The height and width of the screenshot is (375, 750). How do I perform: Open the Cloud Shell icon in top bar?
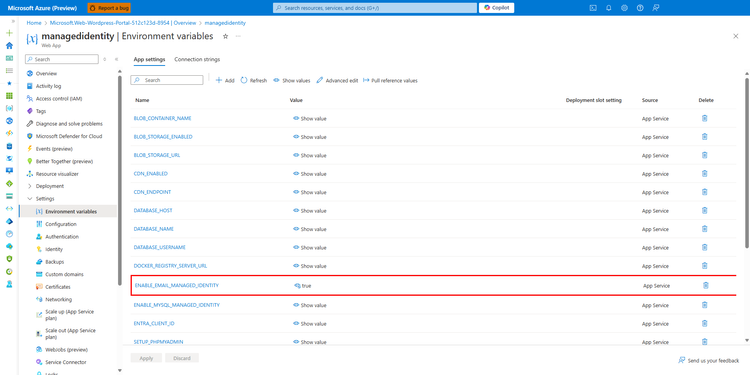593,8
